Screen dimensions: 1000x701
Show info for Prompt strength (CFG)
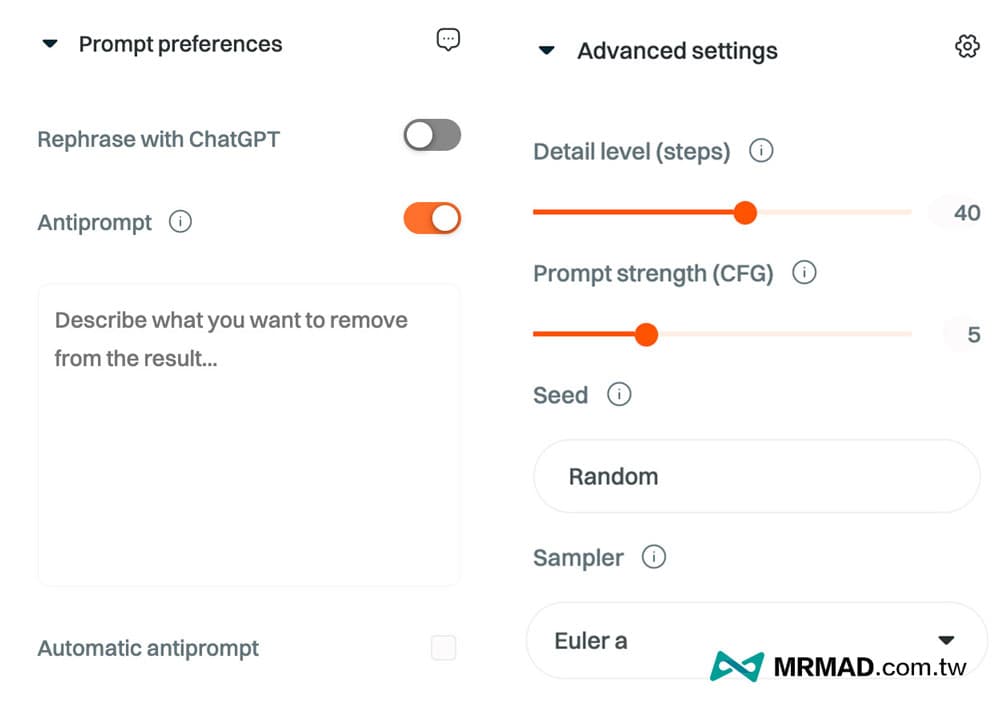804,272
